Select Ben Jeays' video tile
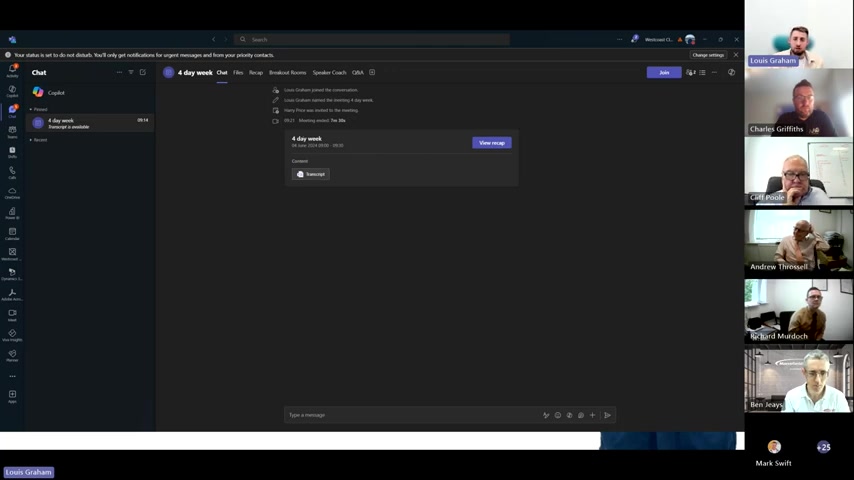The width and height of the screenshot is (854, 480). [x=799, y=378]
